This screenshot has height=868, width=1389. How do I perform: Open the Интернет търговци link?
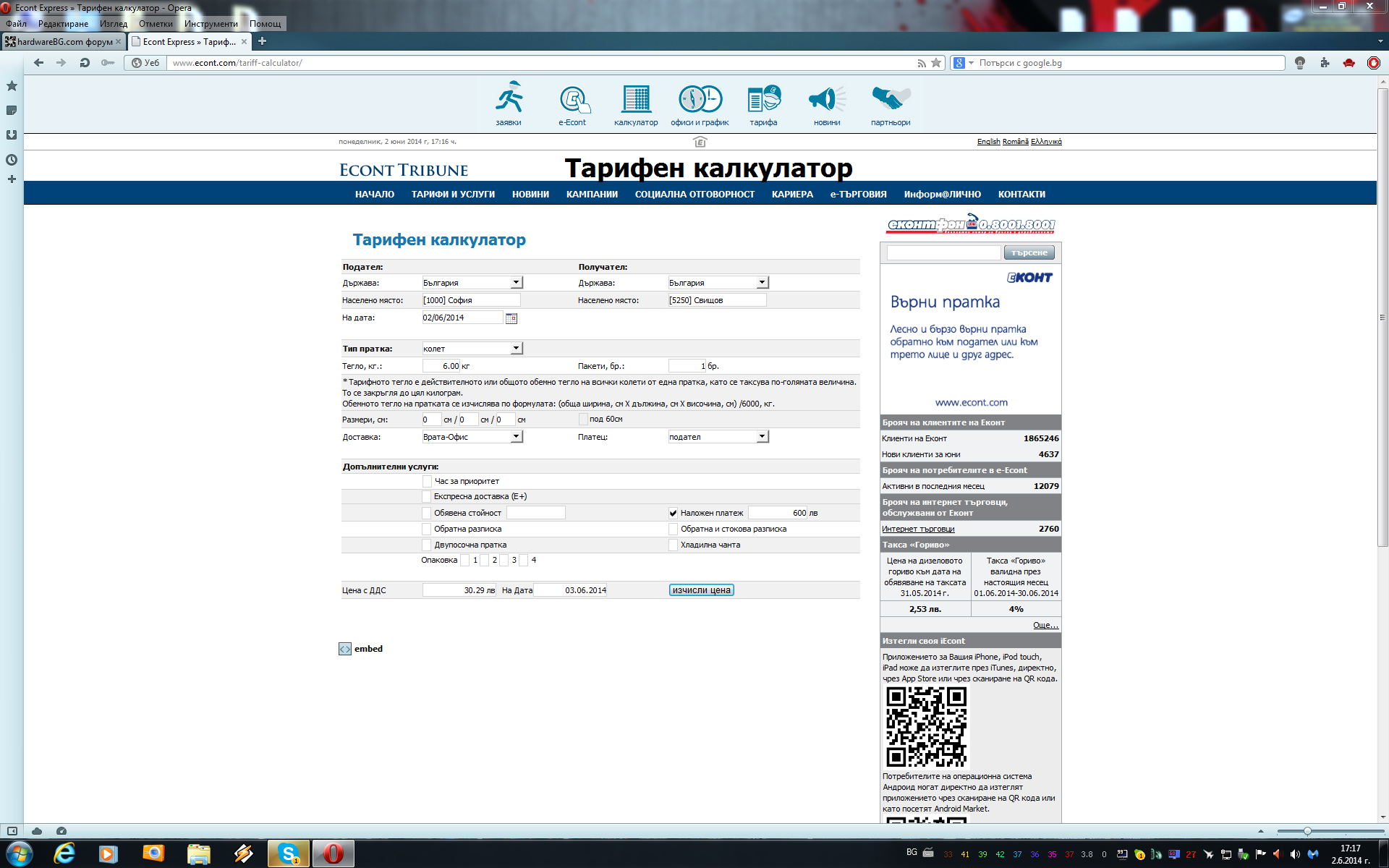pyautogui.click(x=918, y=529)
